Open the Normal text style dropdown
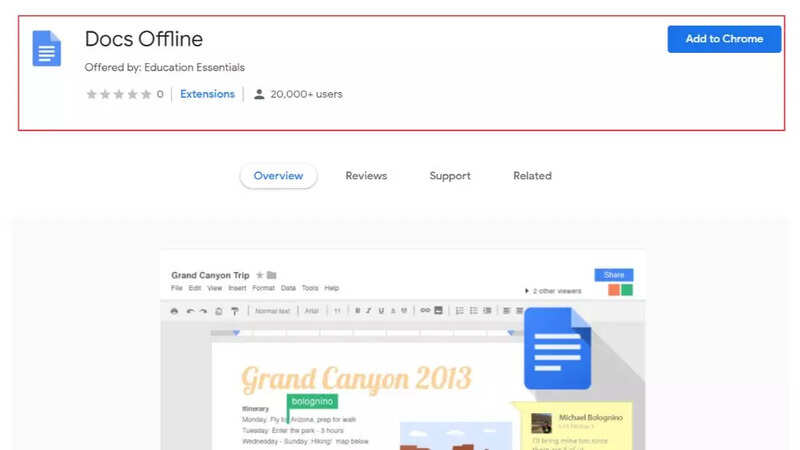Screen dimensions: 800x450 pos(272,311)
